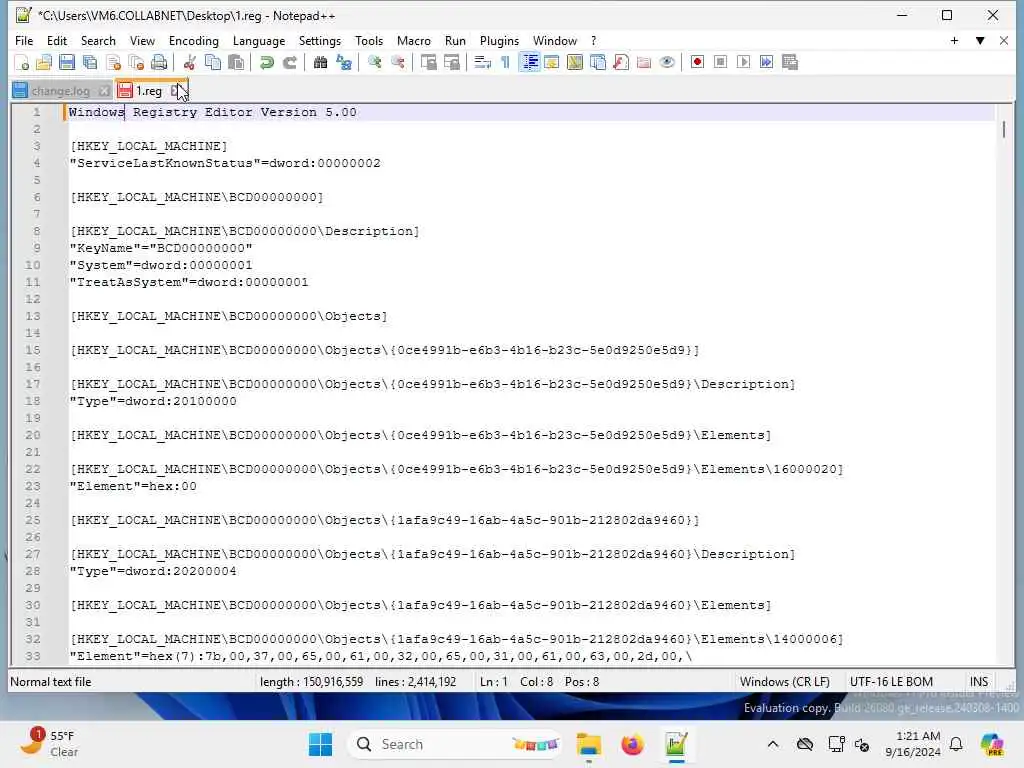This screenshot has height=768, width=1024.
Task: Click the plus button in the menu bar
Action: point(954,40)
